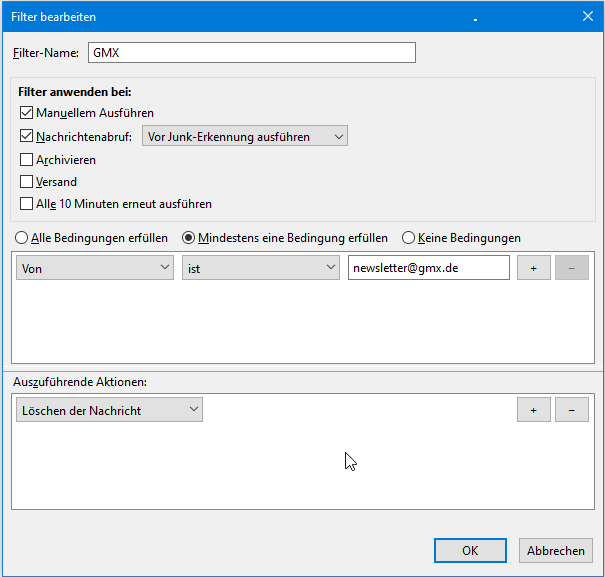Uncheck the Nachrichtenabruf checkbox

pyautogui.click(x=27, y=136)
